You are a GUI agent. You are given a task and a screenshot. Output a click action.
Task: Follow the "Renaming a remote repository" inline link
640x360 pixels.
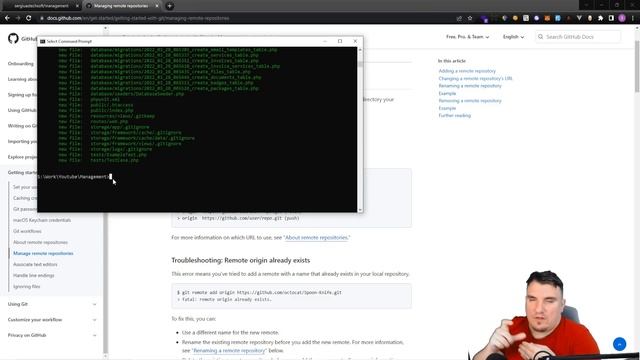pyautogui.click(x=229, y=351)
